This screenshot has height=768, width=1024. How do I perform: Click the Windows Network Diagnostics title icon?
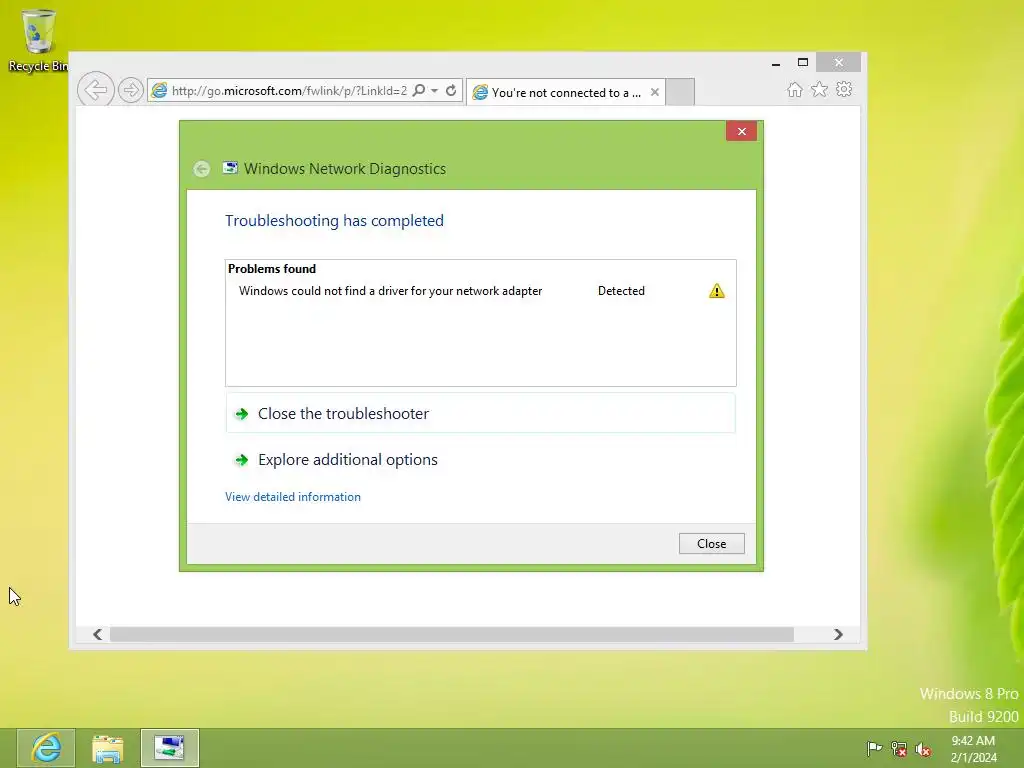point(230,168)
